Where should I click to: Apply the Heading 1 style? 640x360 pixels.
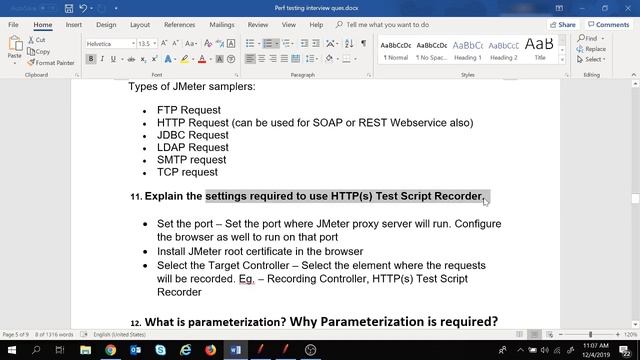[x=468, y=50]
